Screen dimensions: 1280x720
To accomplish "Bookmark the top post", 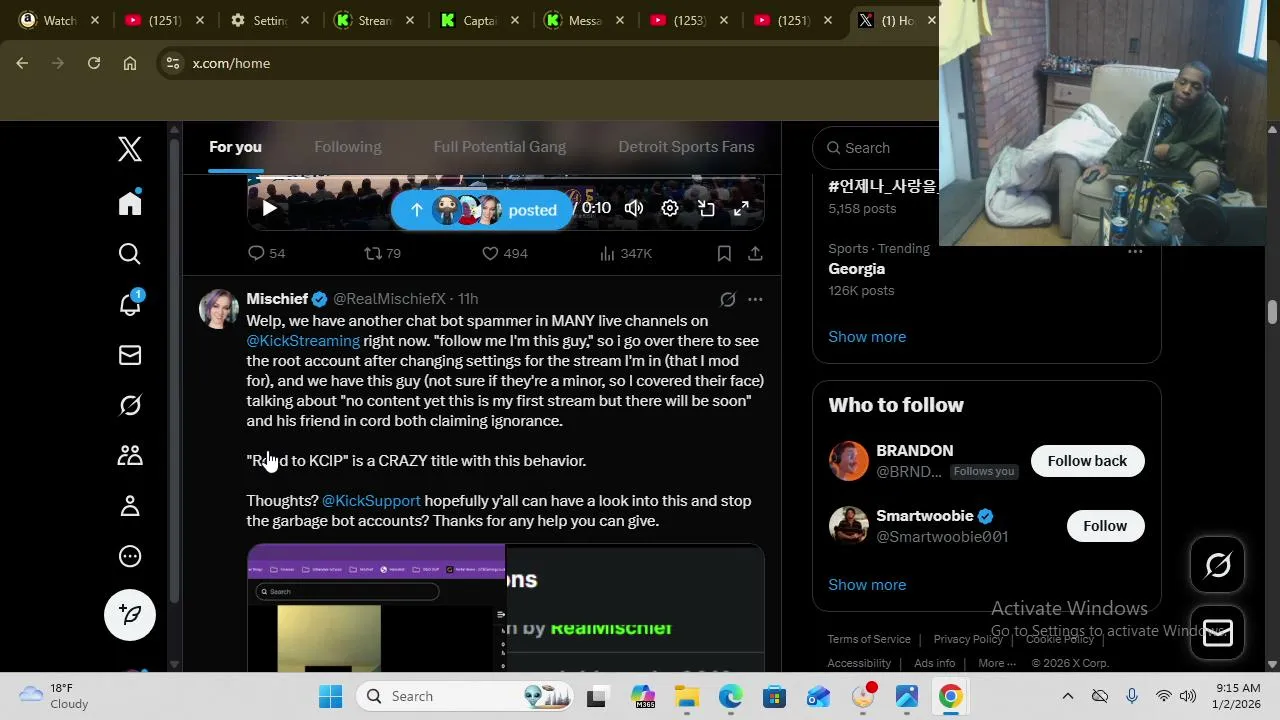I will 724,254.
